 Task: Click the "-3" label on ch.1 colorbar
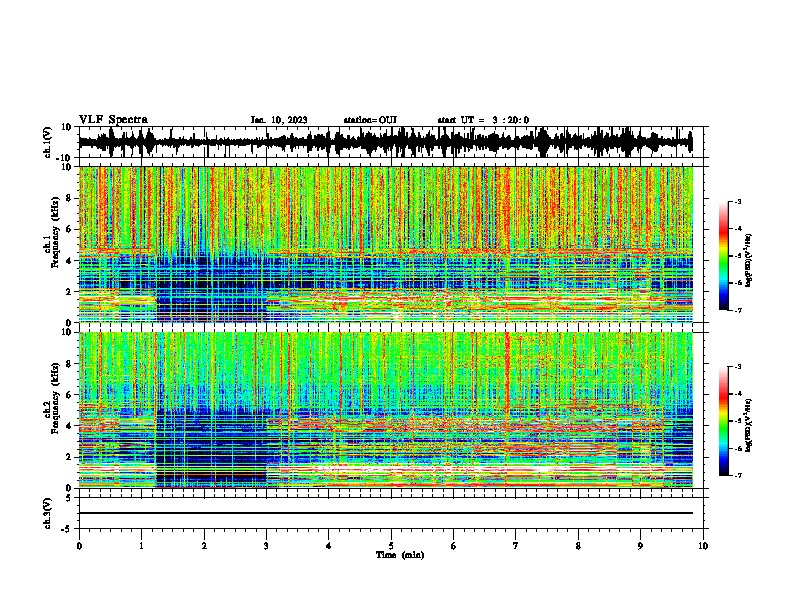(x=738, y=202)
